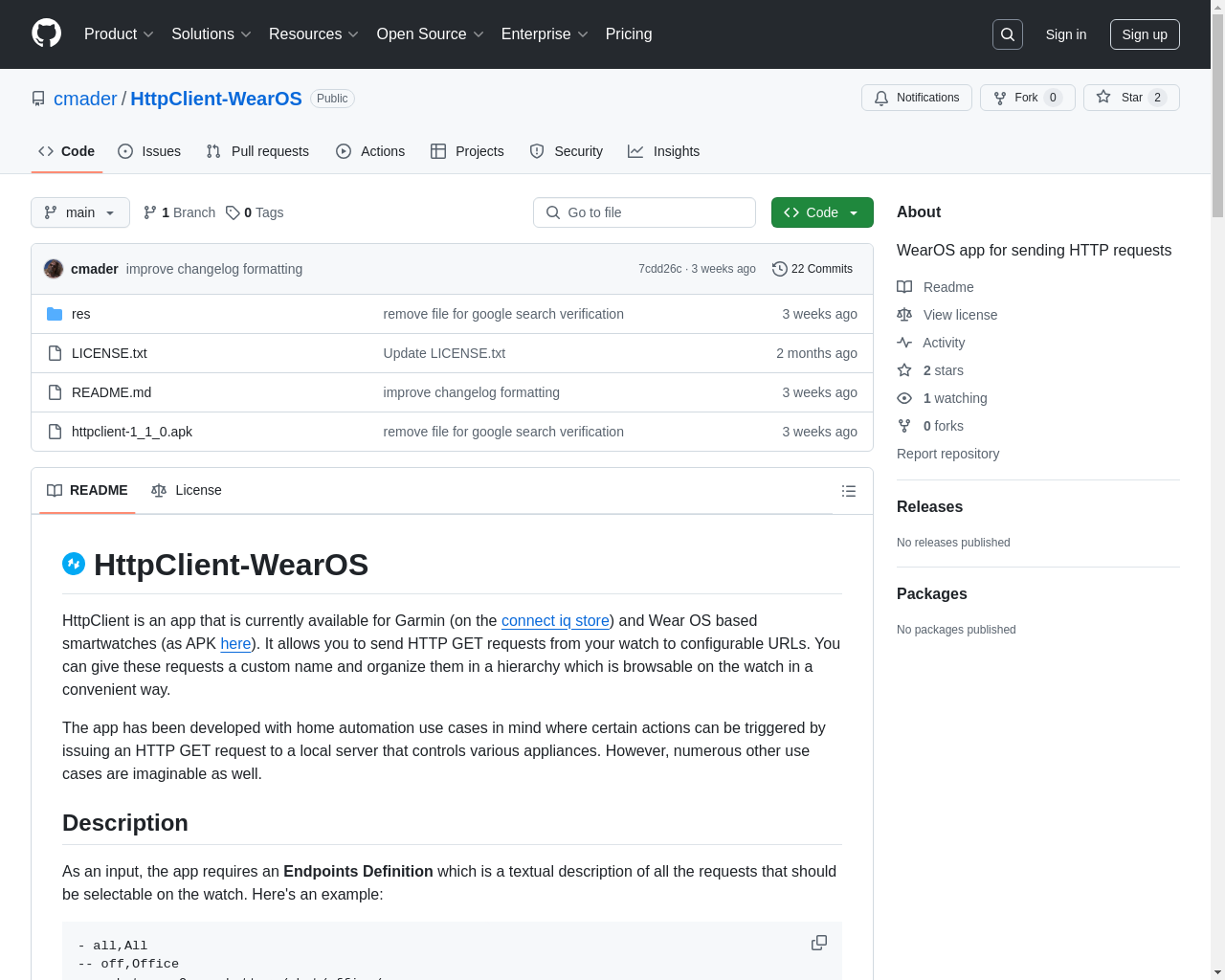
Task: Click cmader's avatar in commit row
Action: (x=54, y=269)
